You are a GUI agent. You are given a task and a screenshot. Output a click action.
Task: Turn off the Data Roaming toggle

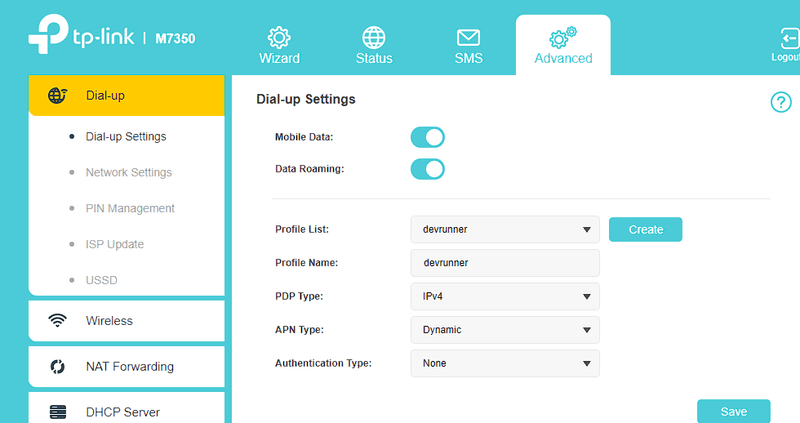click(428, 169)
